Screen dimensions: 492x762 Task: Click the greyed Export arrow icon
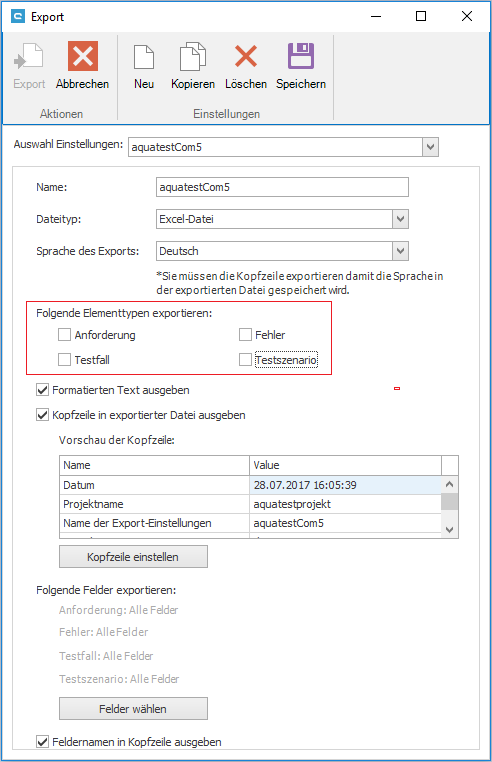(29, 56)
